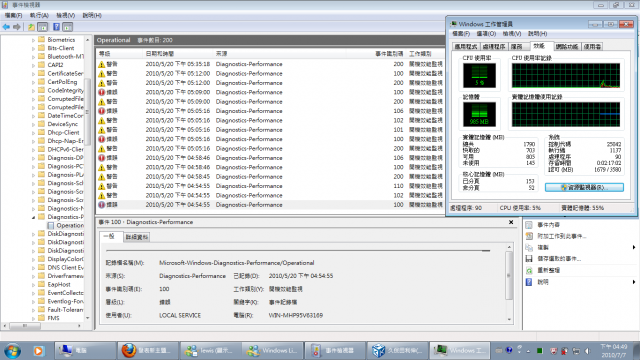Sort by the Date and Time column header

click(179, 54)
